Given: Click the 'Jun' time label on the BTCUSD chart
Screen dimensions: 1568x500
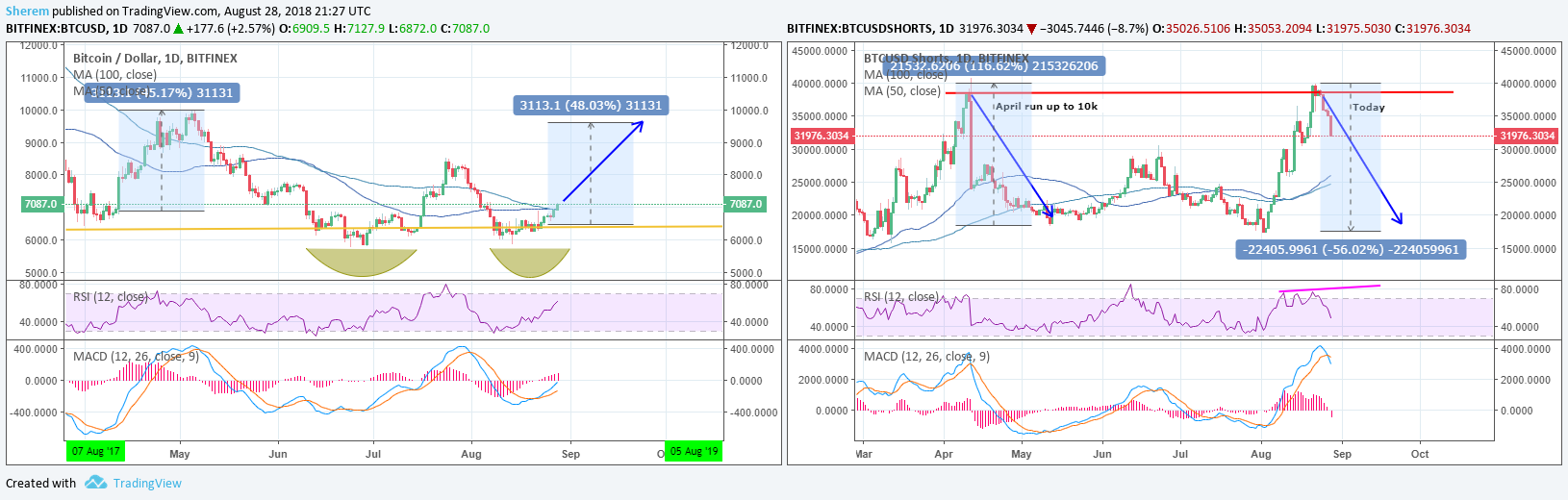Looking at the screenshot, I should (x=278, y=454).
